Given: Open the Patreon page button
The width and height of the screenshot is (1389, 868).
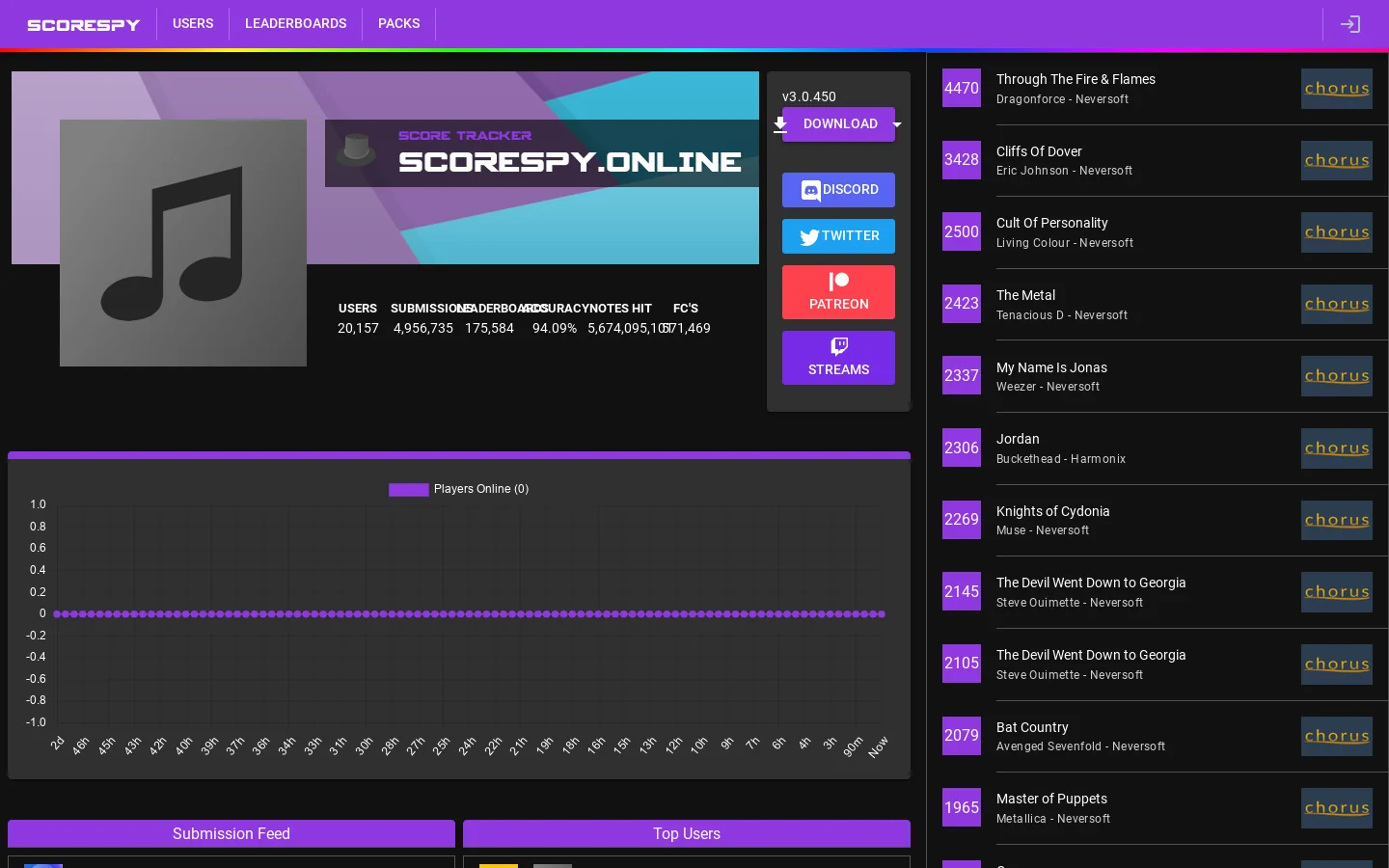Looking at the screenshot, I should tap(838, 292).
